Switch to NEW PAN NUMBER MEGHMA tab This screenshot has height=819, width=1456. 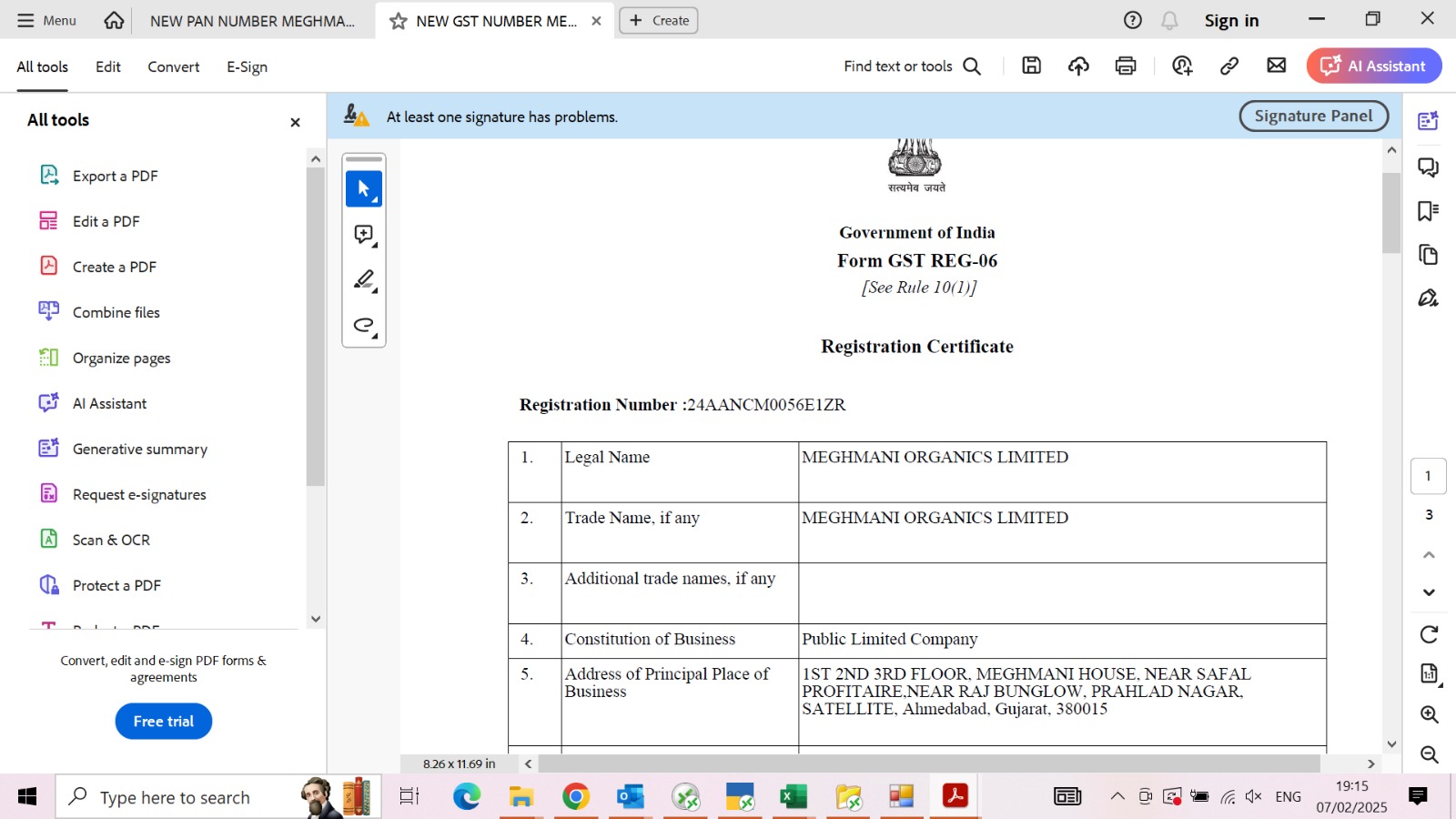(252, 21)
